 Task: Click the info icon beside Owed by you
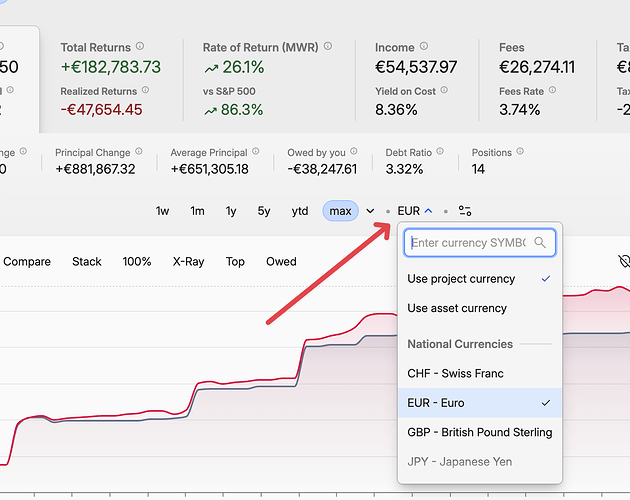point(354,151)
